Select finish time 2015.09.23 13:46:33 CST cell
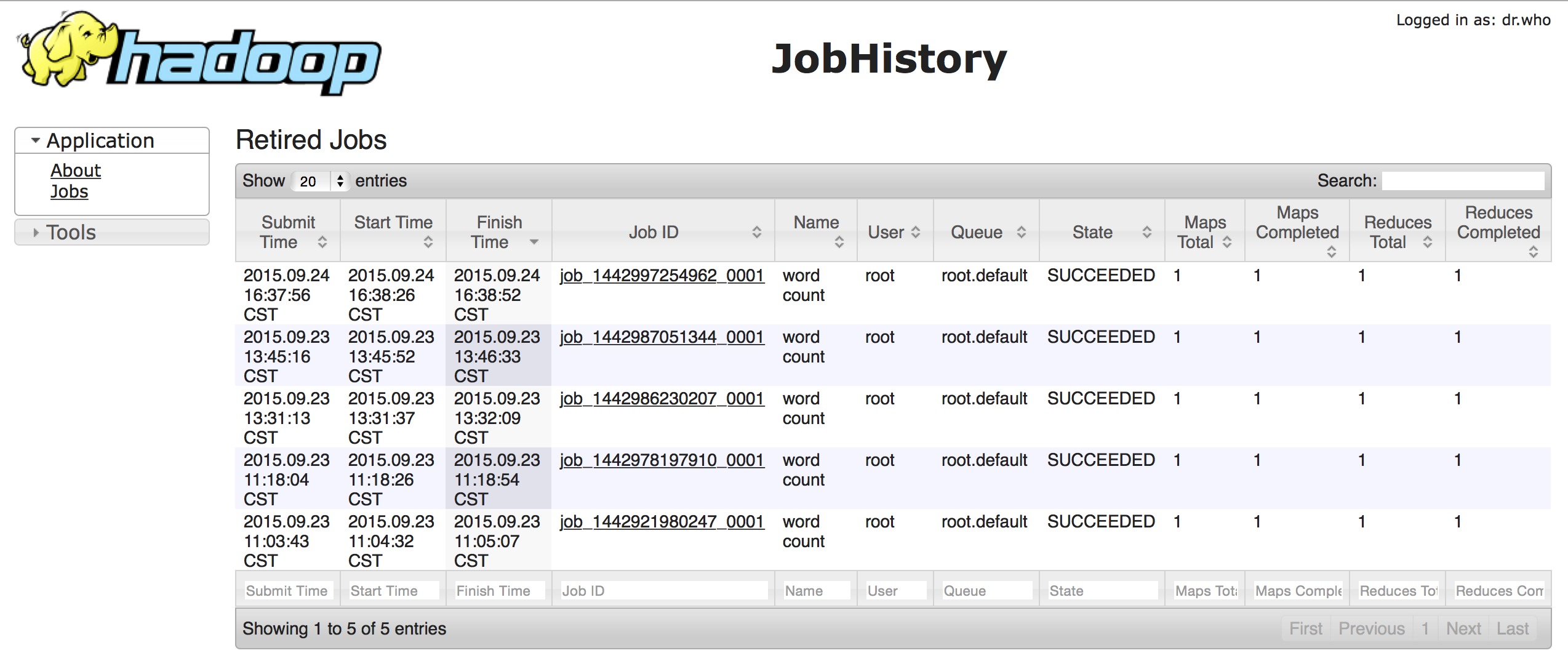The height and width of the screenshot is (661, 1568). coord(497,356)
